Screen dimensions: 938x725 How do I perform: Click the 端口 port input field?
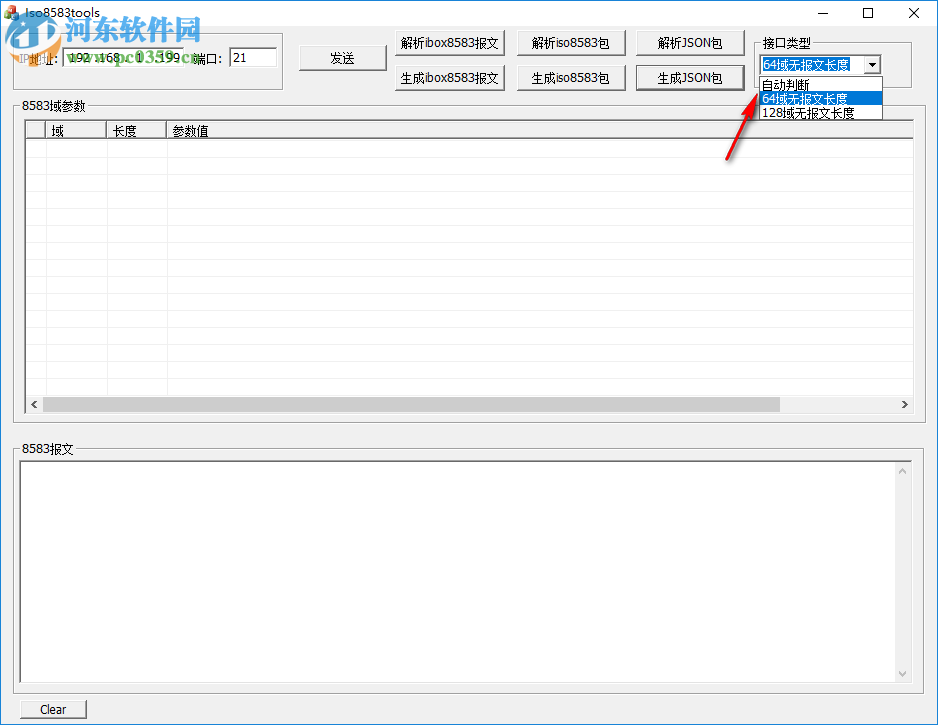pos(252,57)
